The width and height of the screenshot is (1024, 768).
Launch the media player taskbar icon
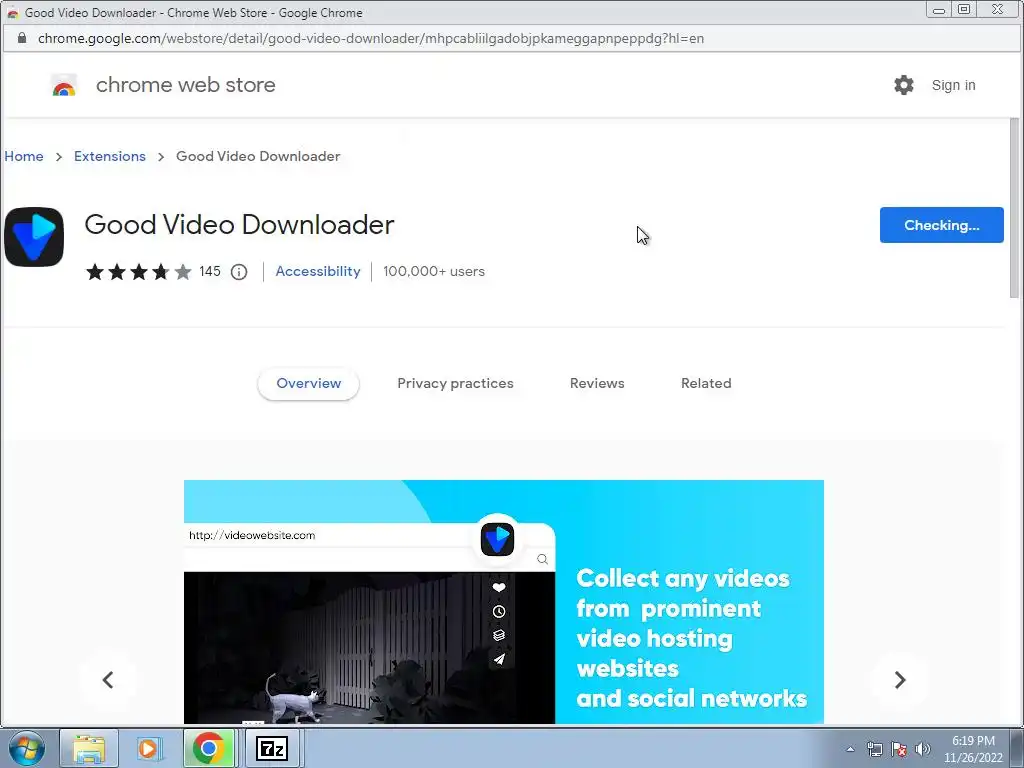148,748
